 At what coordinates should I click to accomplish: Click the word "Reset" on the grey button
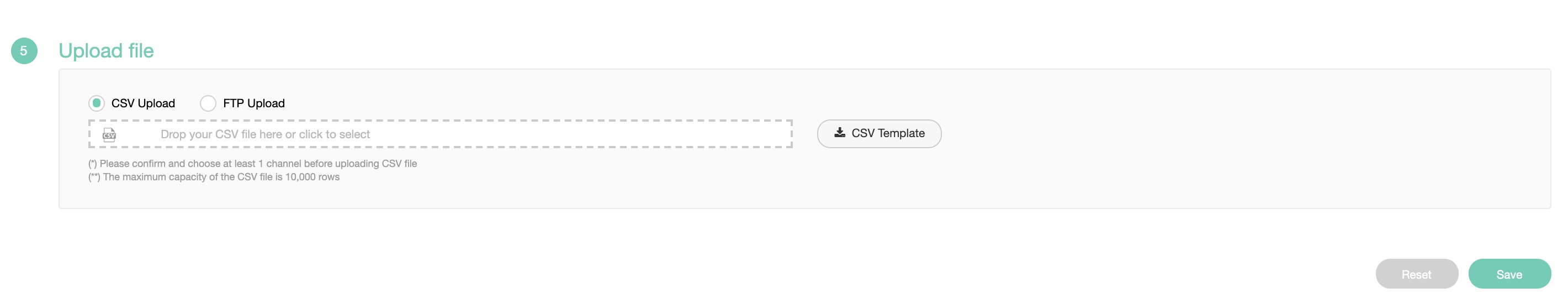click(1416, 274)
